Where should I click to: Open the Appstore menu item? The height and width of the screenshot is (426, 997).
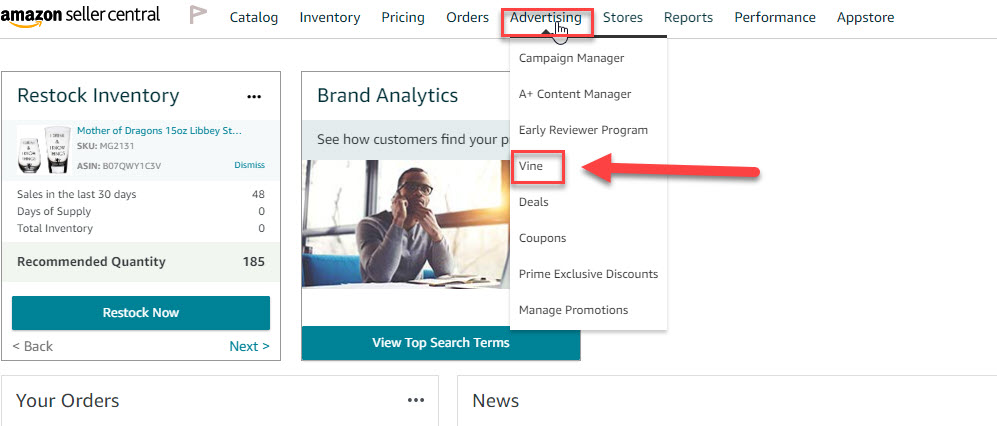point(865,17)
